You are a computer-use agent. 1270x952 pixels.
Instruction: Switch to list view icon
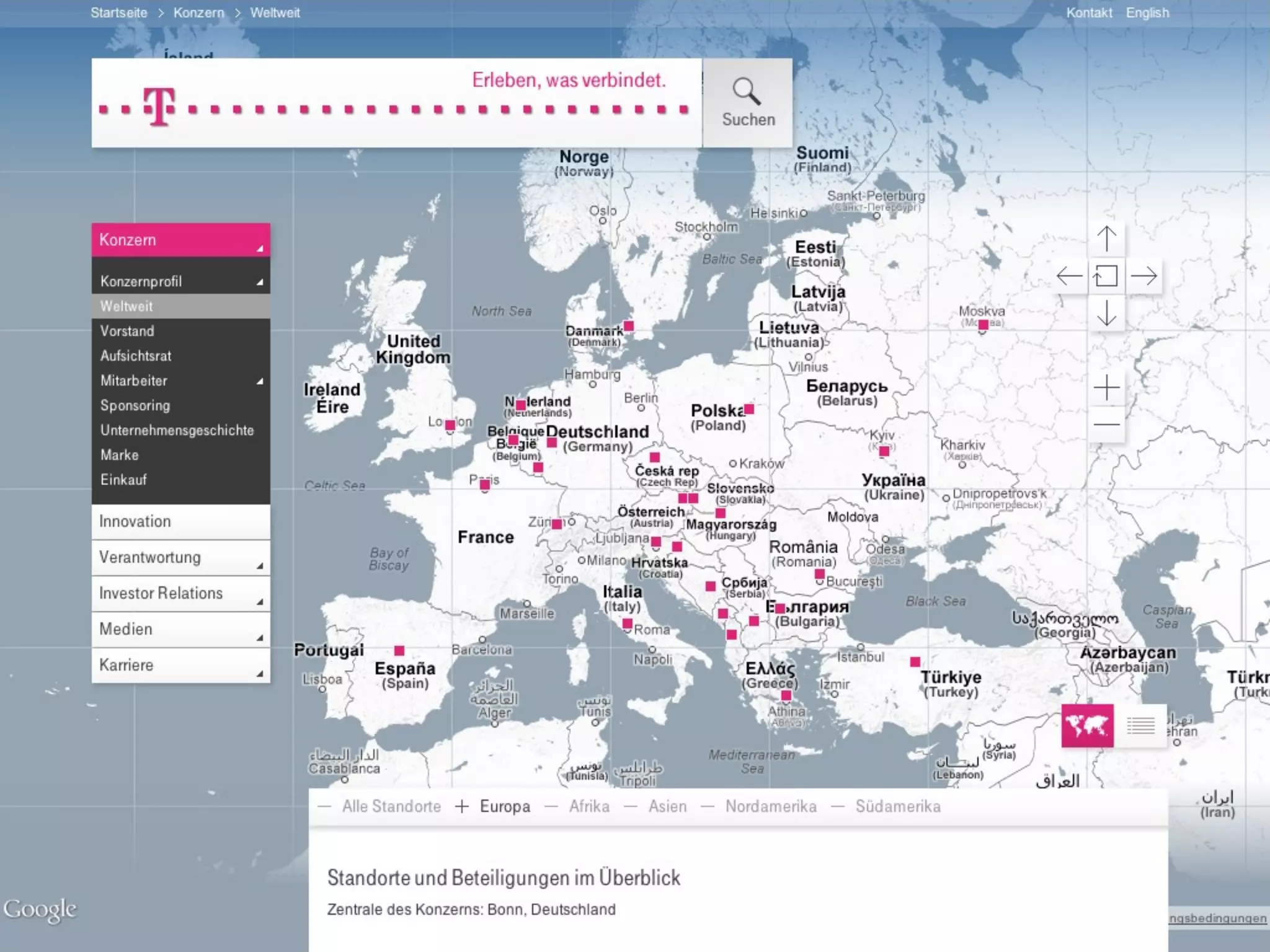pyautogui.click(x=1140, y=725)
